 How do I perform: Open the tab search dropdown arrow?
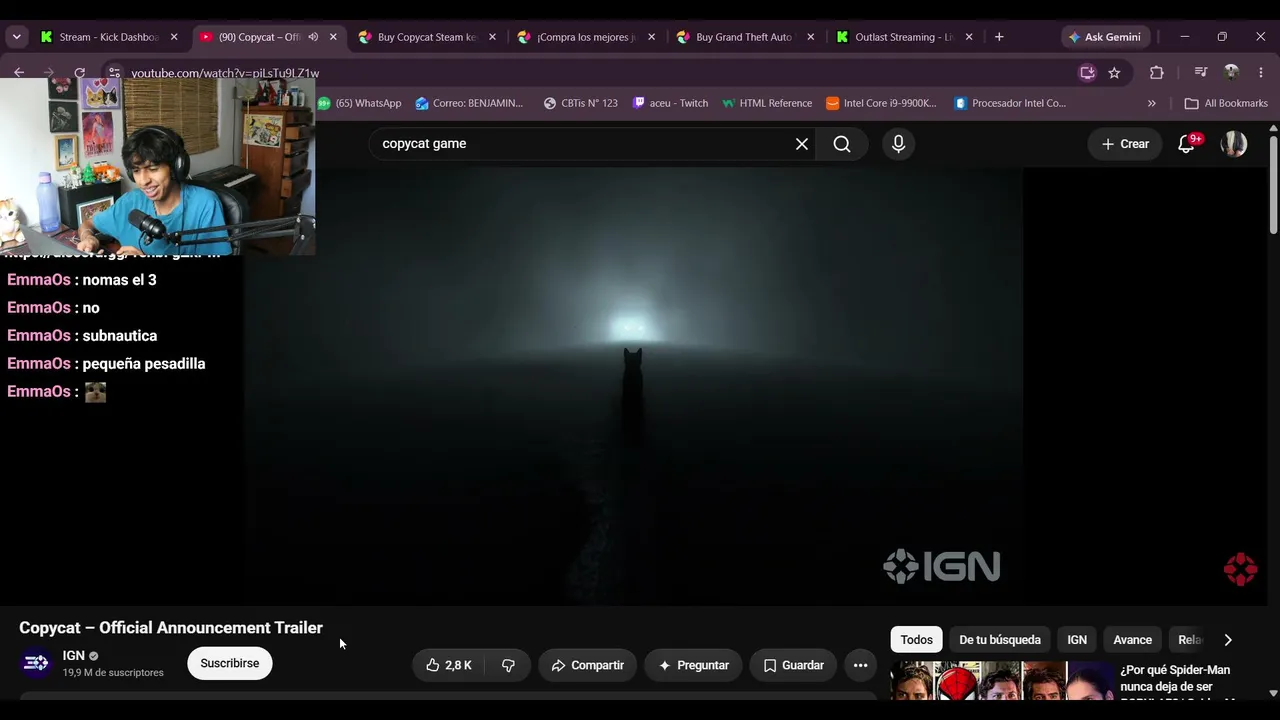[x=16, y=37]
